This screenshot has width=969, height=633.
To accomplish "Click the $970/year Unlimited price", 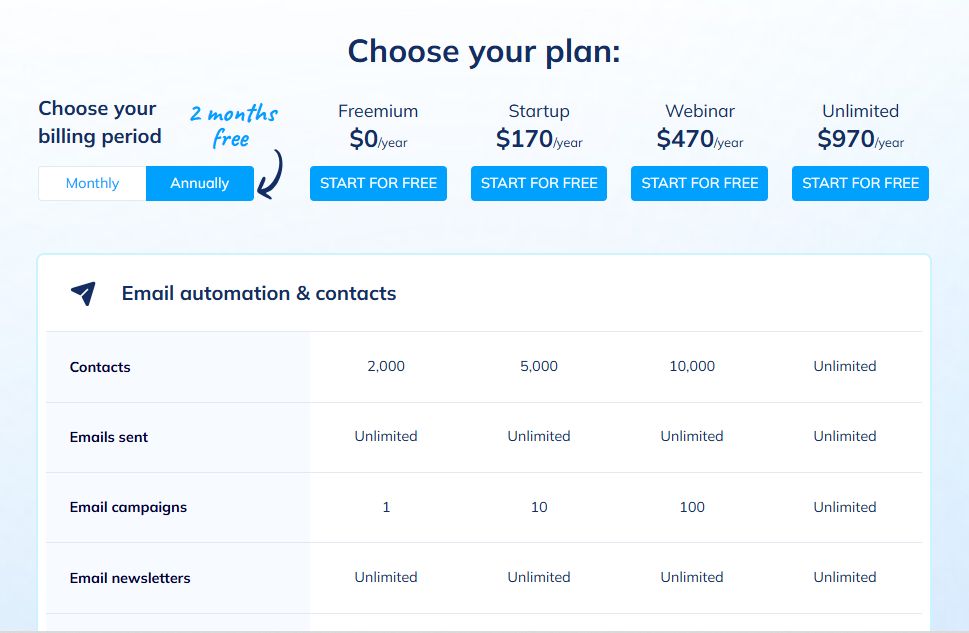I will [860, 139].
